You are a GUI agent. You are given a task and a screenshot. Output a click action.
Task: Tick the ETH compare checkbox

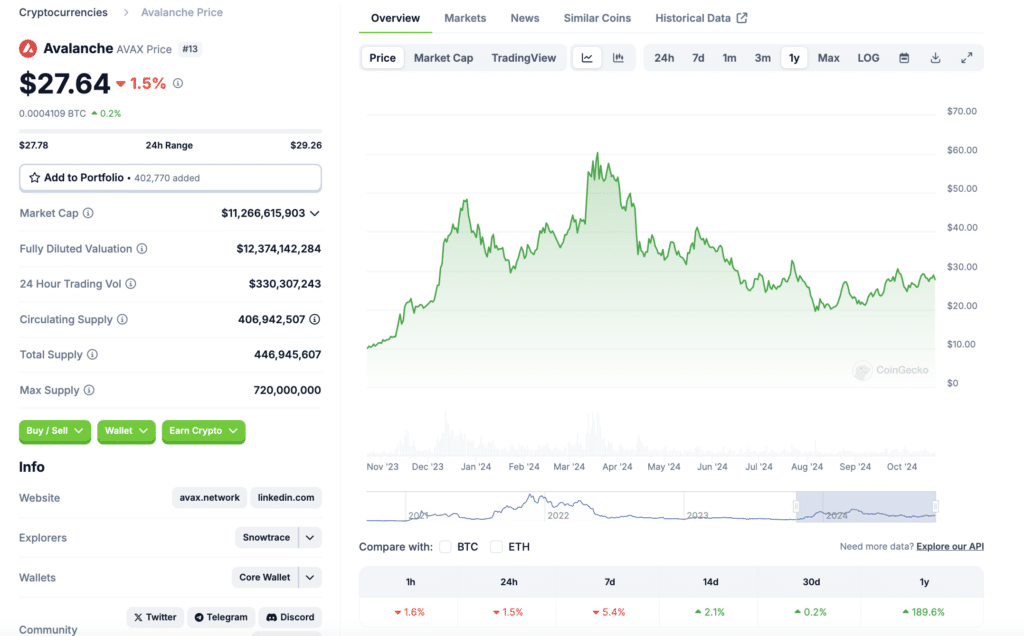point(496,547)
